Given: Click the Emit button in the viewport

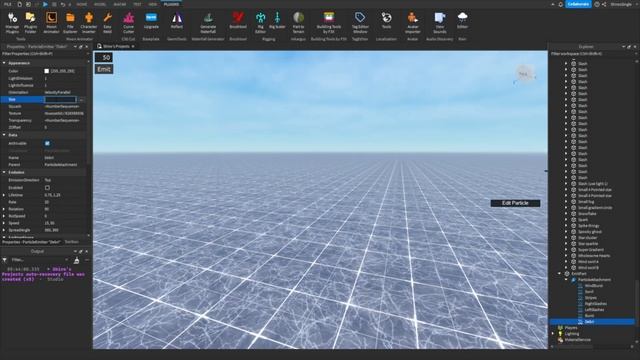Looking at the screenshot, I should pos(104,69).
